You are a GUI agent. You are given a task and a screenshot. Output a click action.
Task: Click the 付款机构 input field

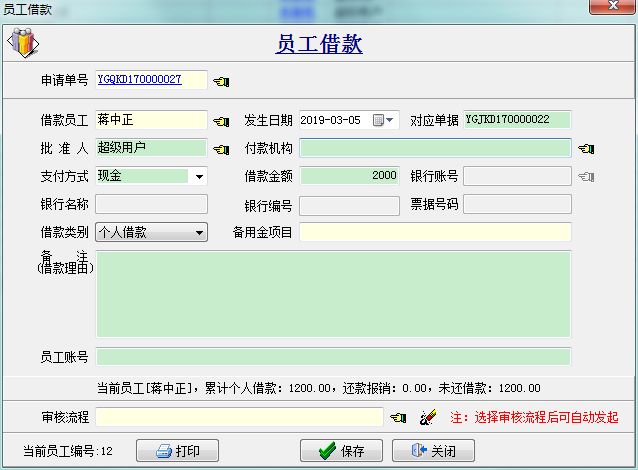tap(435, 148)
